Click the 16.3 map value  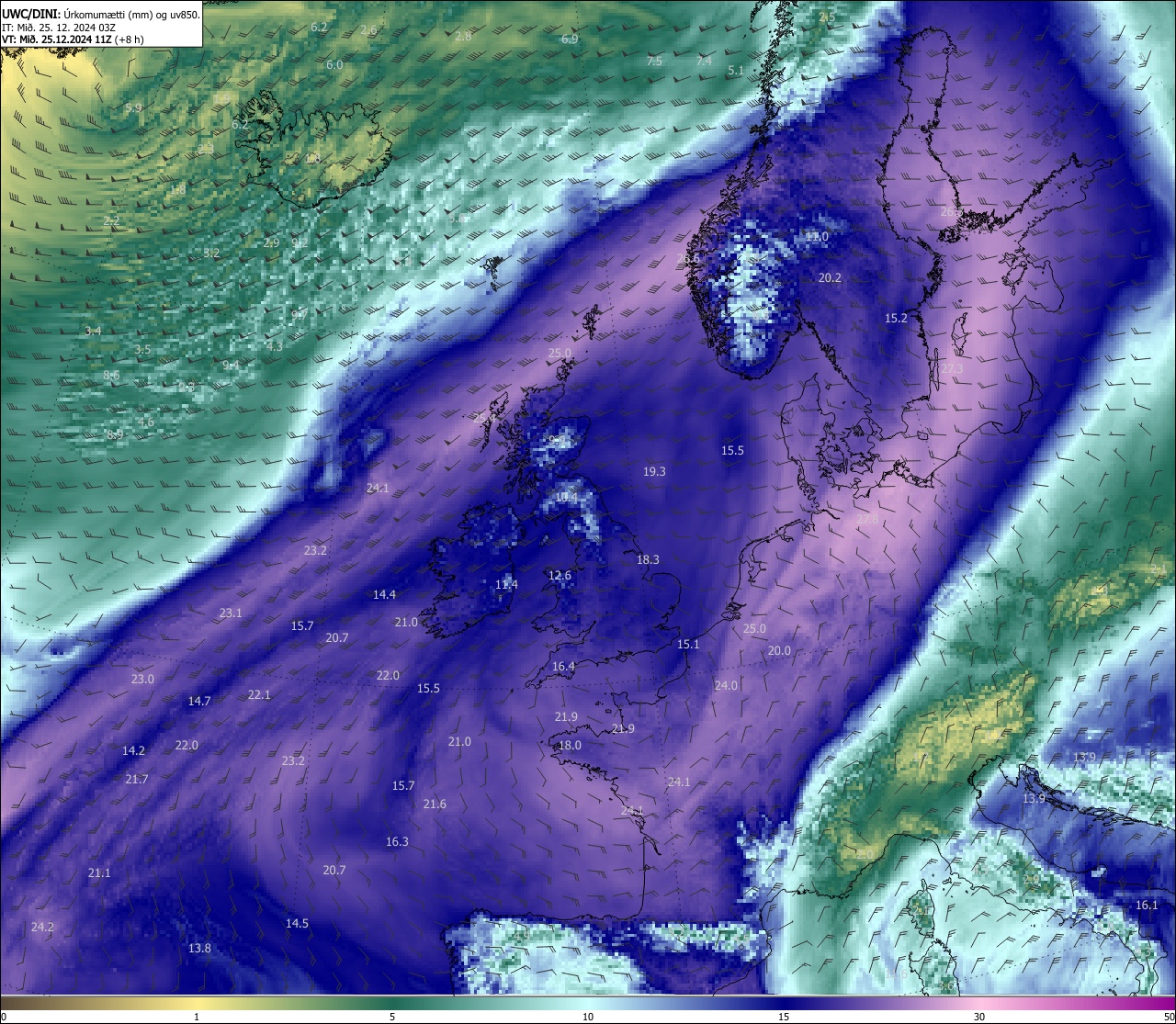click(397, 841)
